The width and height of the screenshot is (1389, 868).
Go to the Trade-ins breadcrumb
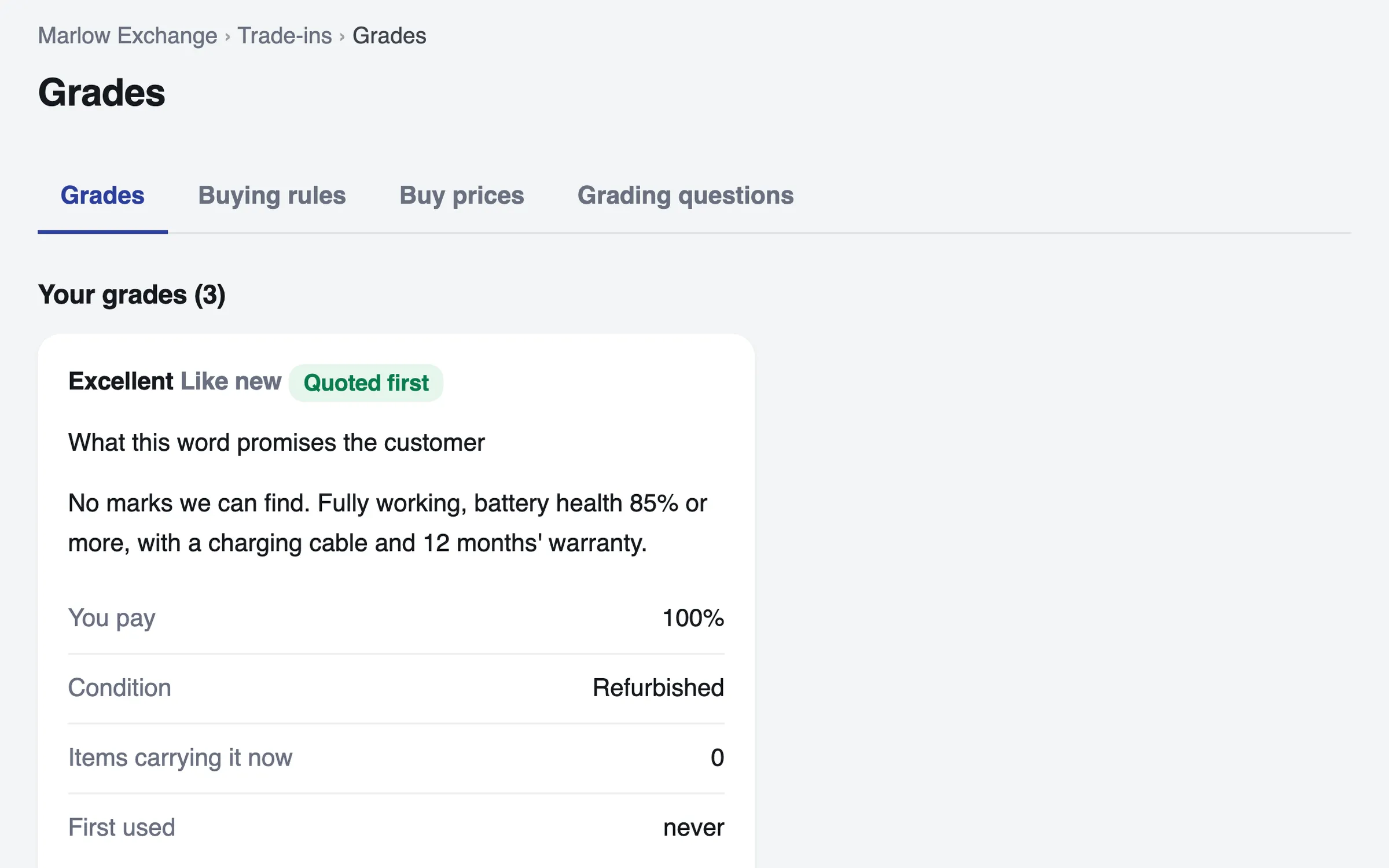(285, 36)
